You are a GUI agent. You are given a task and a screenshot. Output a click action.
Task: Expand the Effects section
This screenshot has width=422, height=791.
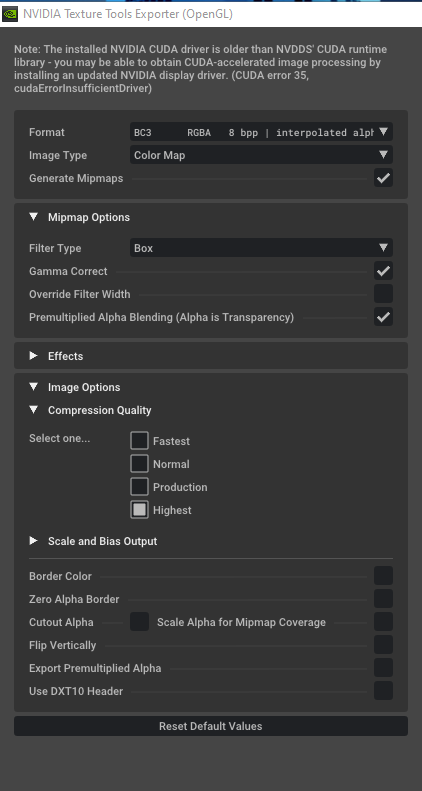[34, 356]
